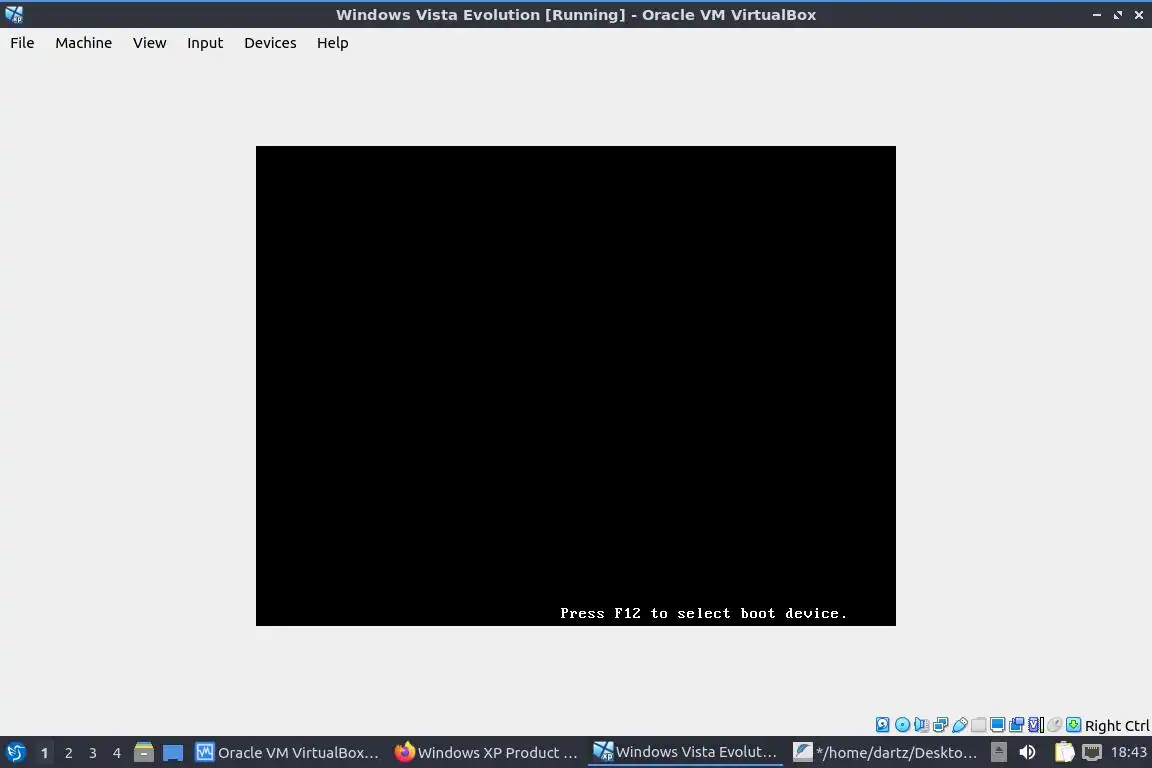Open the Help menu
Screen dimensions: 1152x768
pyautogui.click(x=333, y=43)
